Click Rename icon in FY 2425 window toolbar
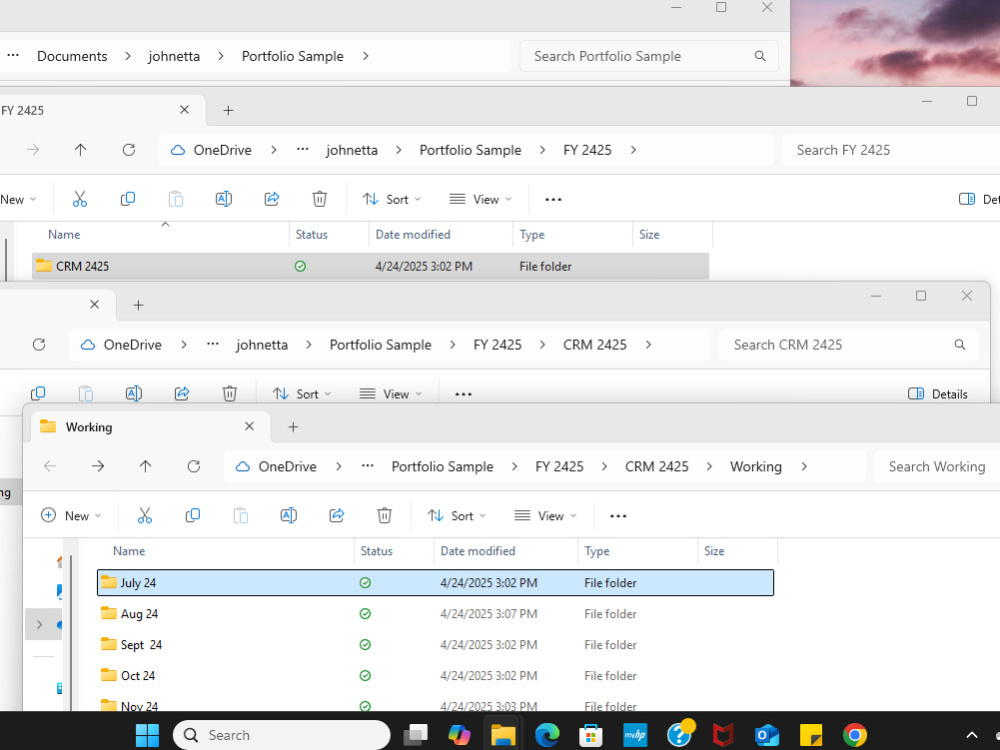Viewport: 1000px width, 750px height. click(x=224, y=199)
